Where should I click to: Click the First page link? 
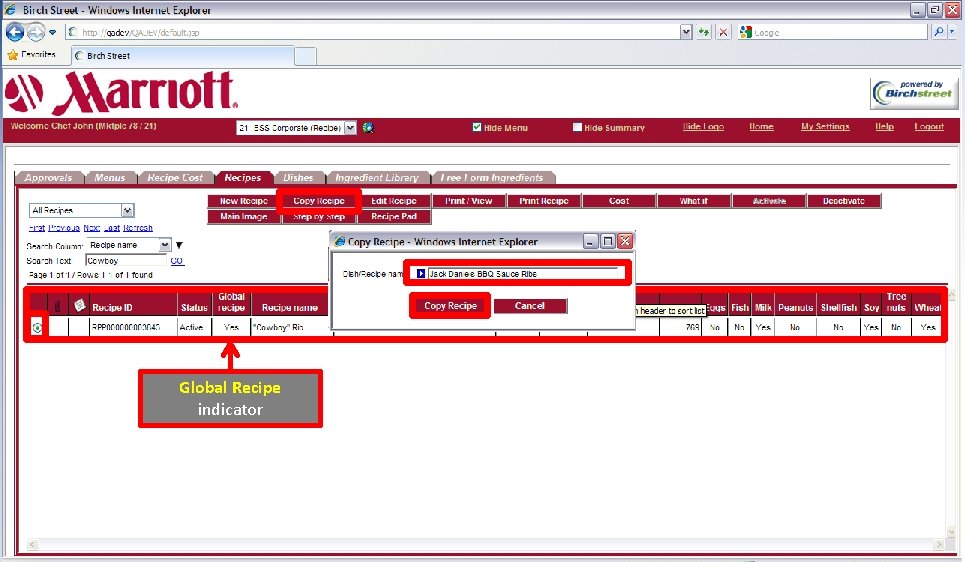click(x=37, y=228)
